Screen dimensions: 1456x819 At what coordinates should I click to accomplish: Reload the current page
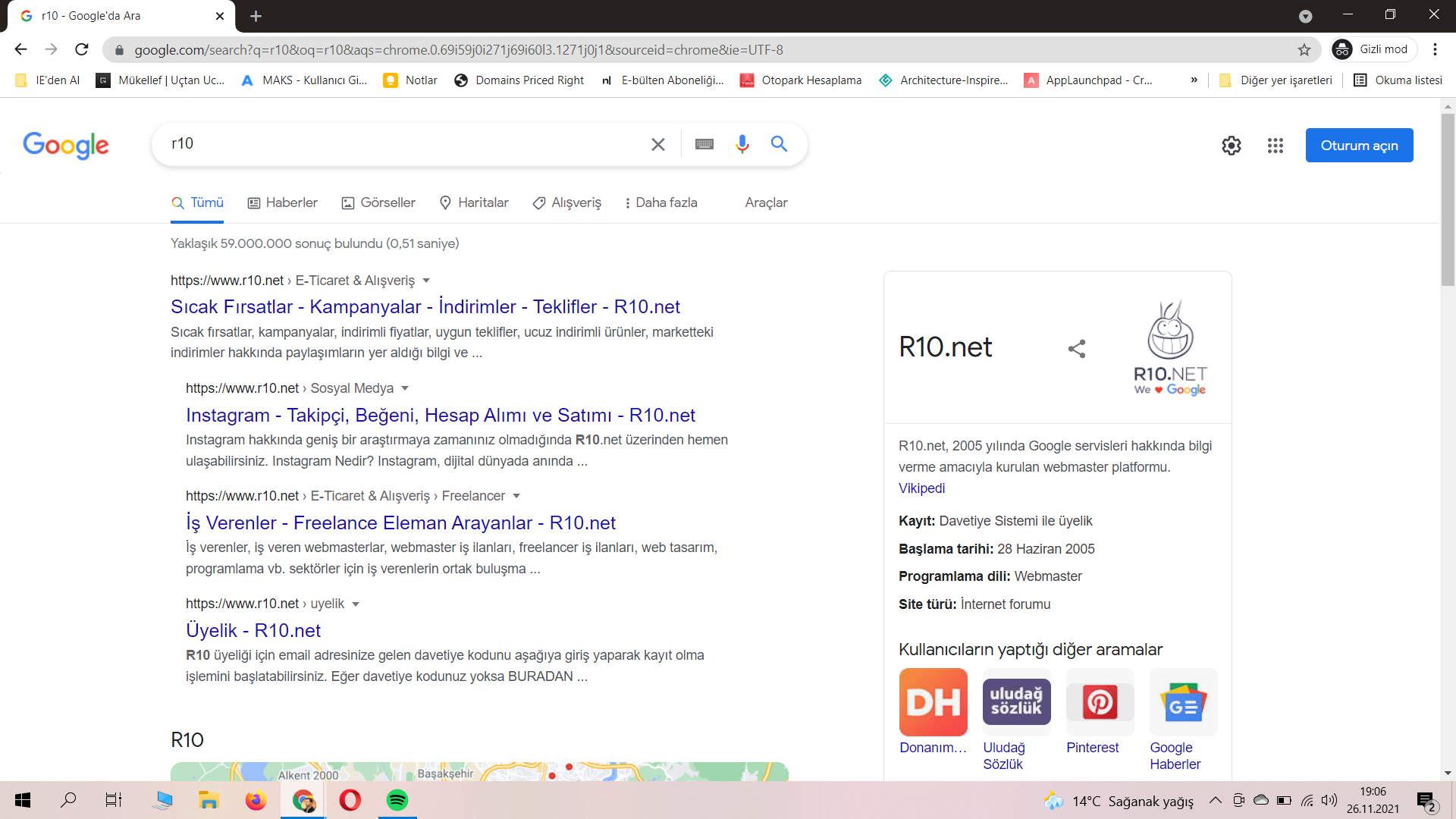(82, 49)
